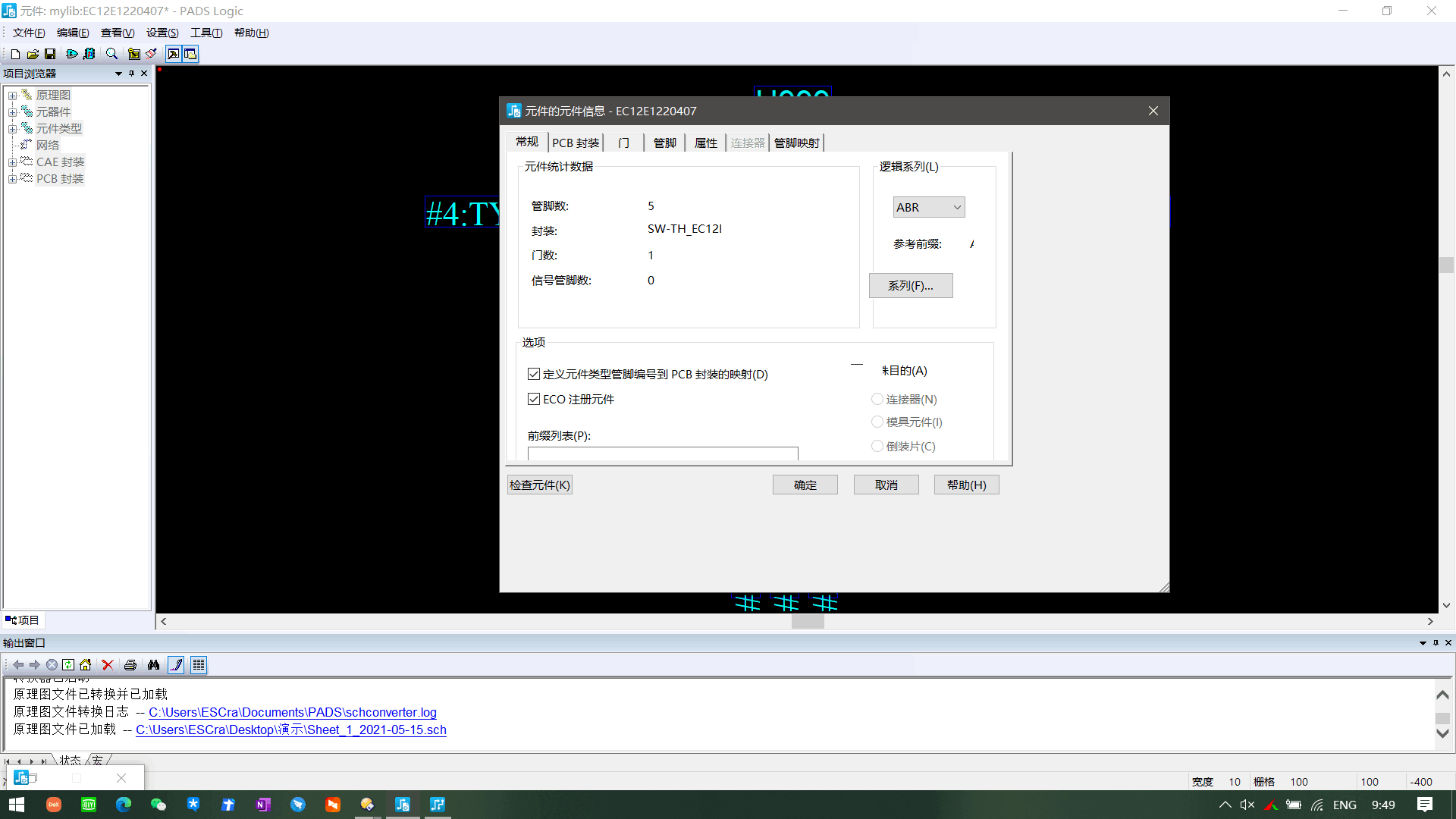This screenshot has height=819, width=1456.
Task: Open project explorer panel dropdown arrow
Action: point(118,74)
